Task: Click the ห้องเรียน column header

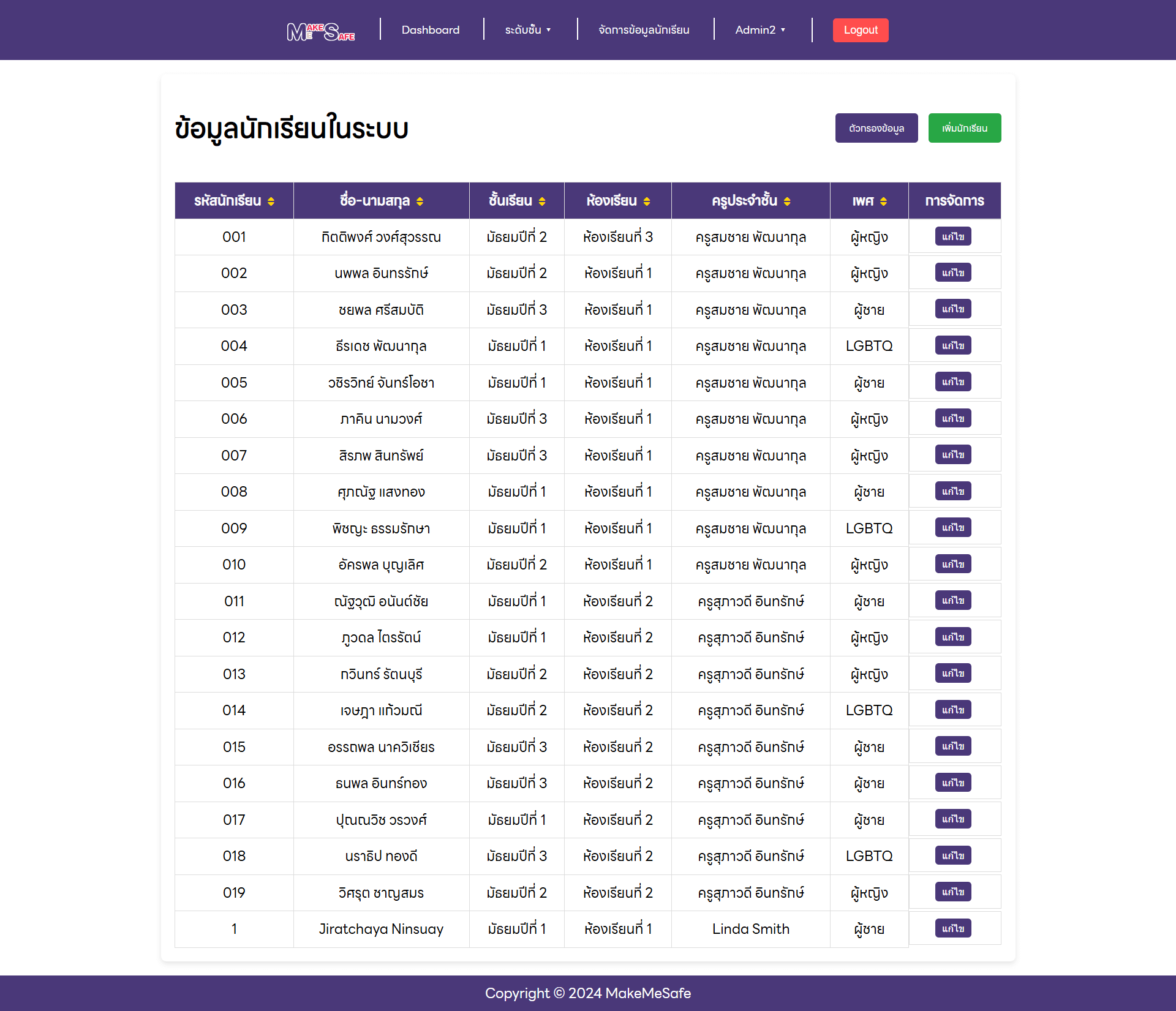Action: [617, 201]
